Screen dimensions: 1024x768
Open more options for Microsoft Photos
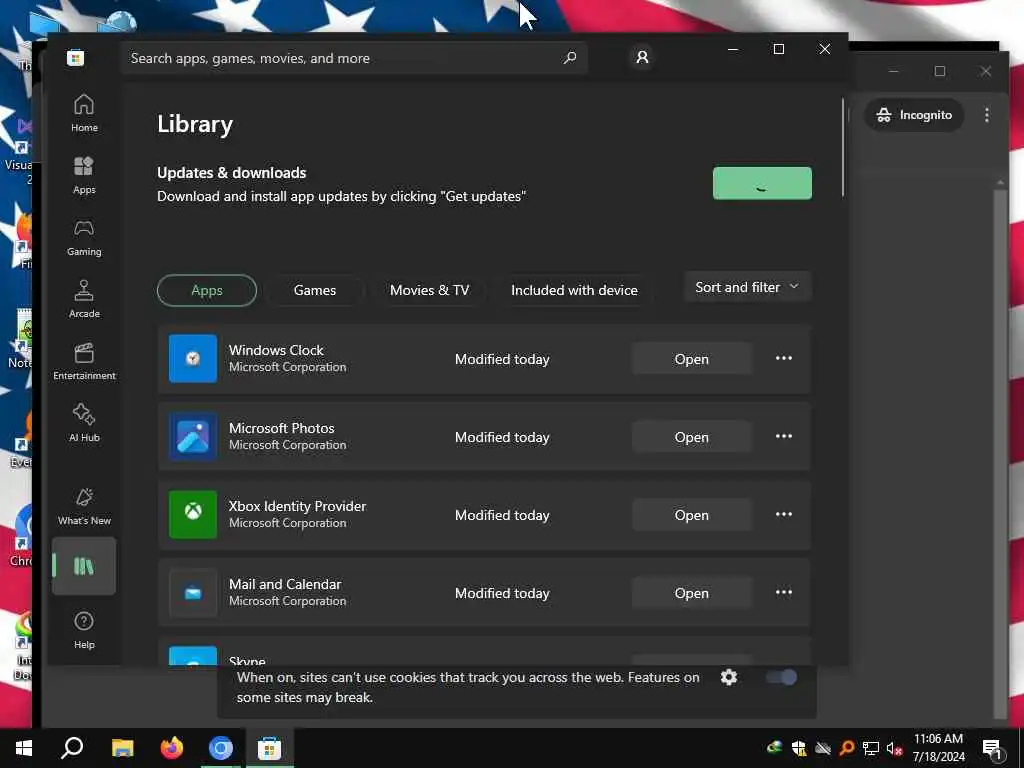click(784, 436)
